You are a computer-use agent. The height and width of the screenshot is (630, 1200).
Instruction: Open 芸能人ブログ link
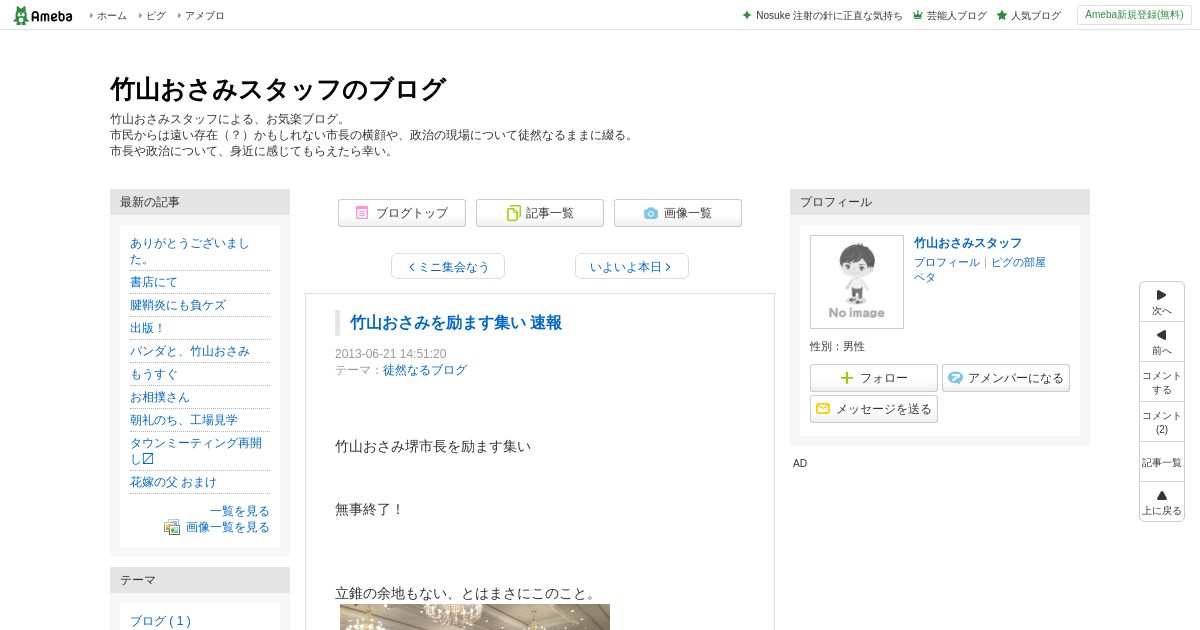[x=956, y=16]
